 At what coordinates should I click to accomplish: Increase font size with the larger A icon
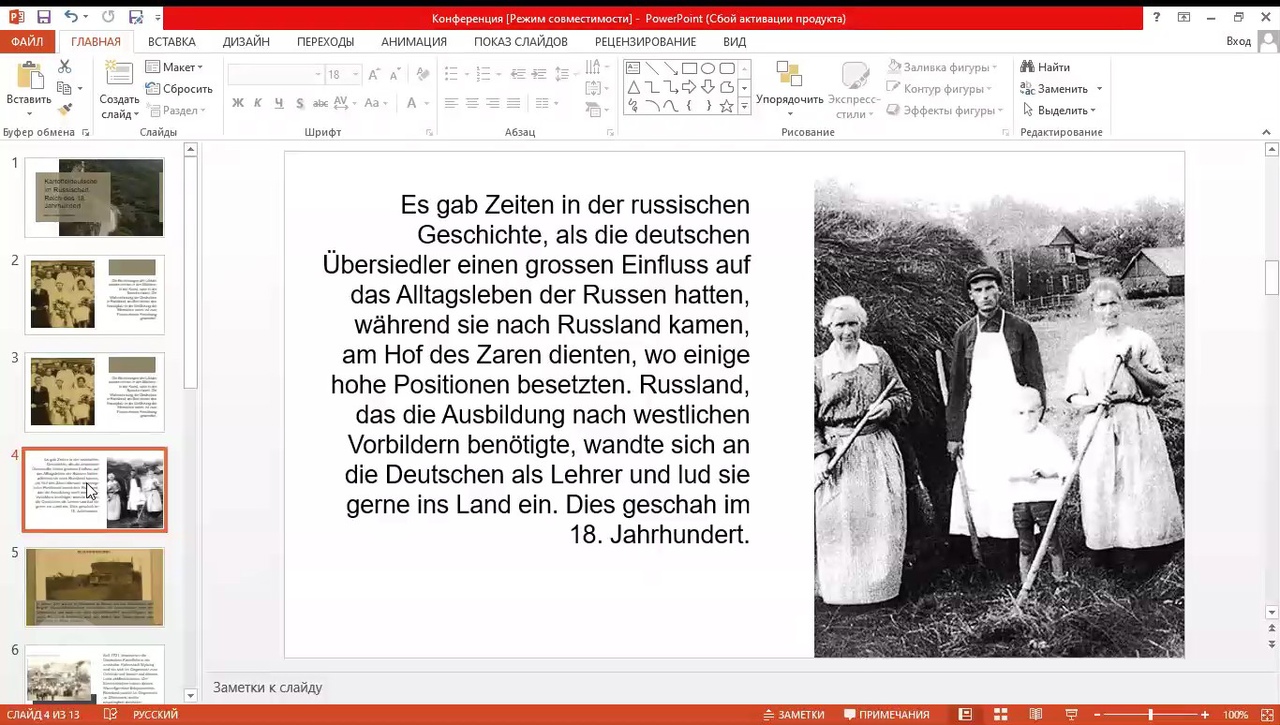[374, 75]
